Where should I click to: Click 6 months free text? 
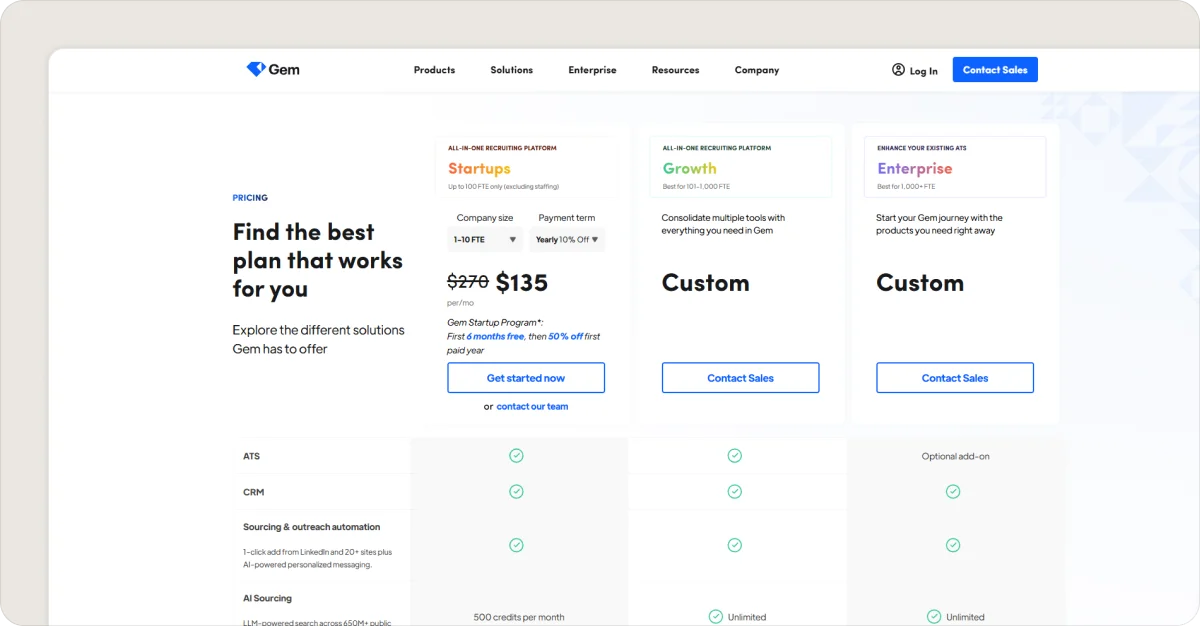pyautogui.click(x=495, y=337)
